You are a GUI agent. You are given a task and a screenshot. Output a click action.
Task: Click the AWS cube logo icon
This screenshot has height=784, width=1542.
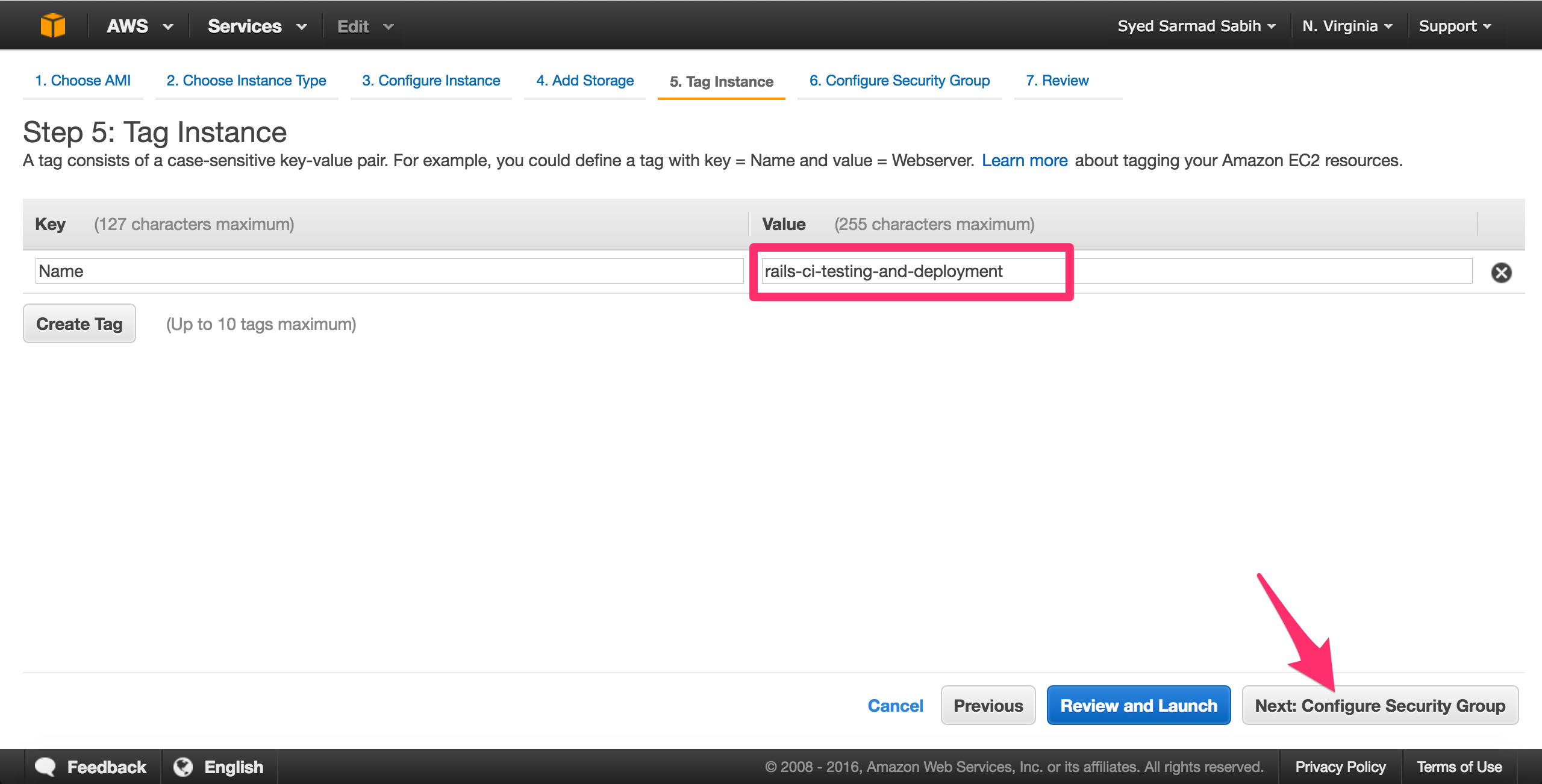[x=52, y=26]
